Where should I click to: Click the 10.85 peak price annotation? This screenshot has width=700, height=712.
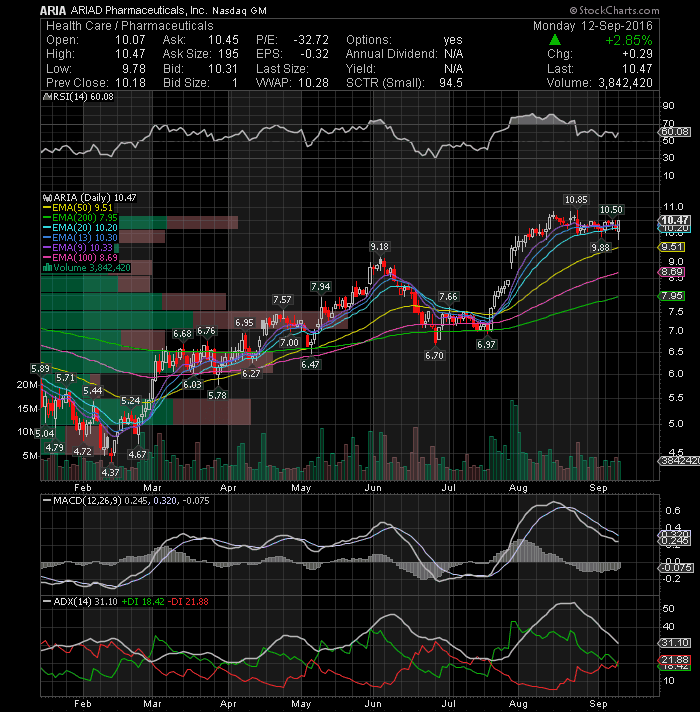click(576, 199)
